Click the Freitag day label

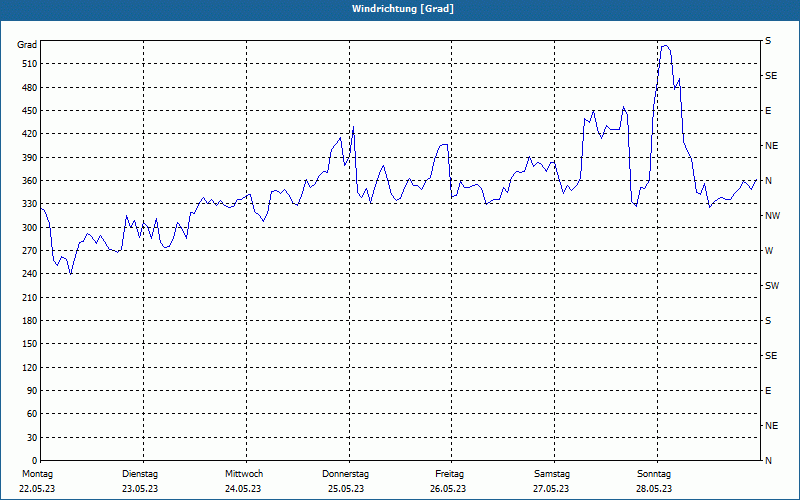coord(449,474)
